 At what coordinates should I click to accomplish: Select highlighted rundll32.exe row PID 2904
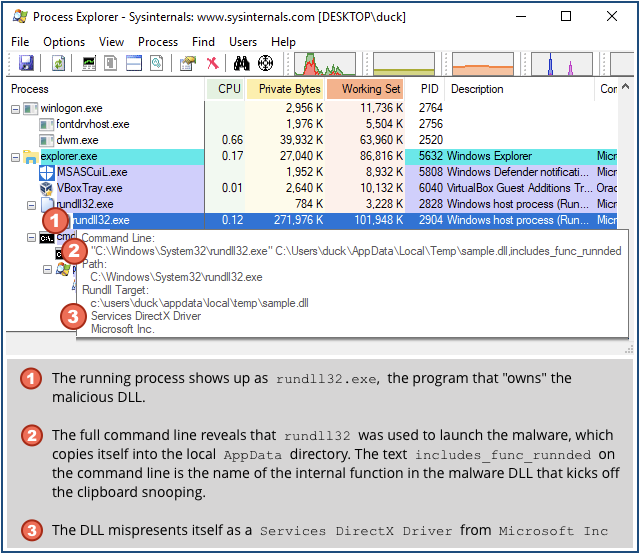311,220
